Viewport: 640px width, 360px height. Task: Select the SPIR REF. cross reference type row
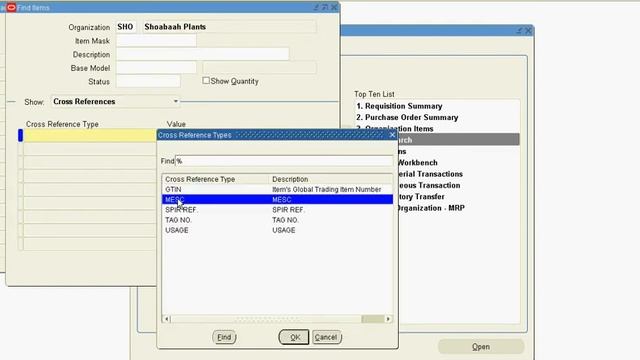pos(278,210)
